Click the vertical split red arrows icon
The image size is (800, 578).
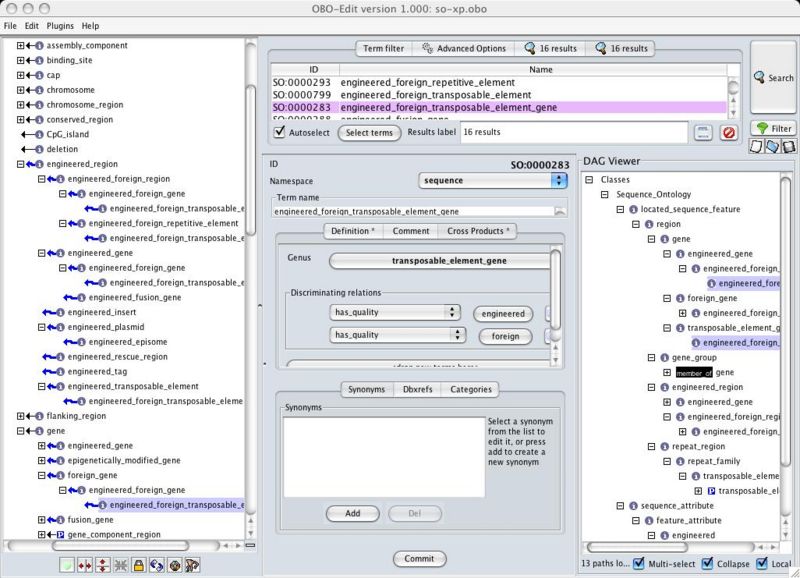[103, 565]
